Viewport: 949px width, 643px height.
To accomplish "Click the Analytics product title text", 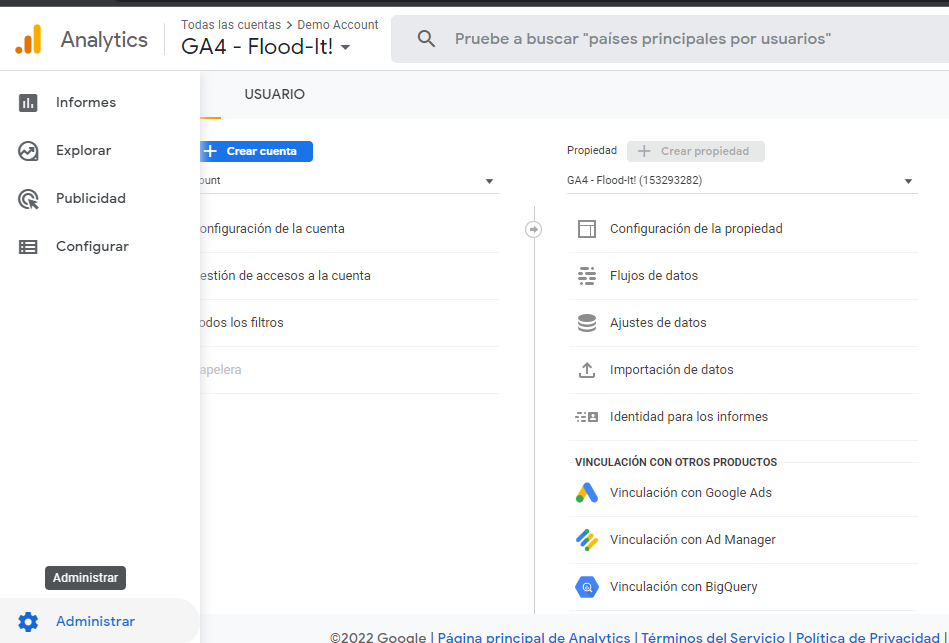I will click(104, 40).
